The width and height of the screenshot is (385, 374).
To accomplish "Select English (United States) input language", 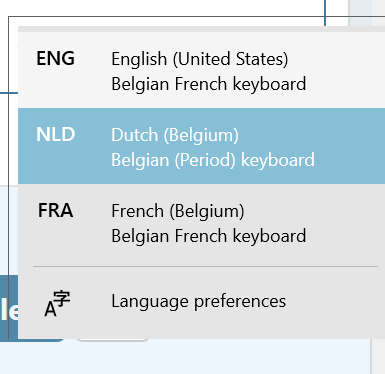I will [200, 59].
